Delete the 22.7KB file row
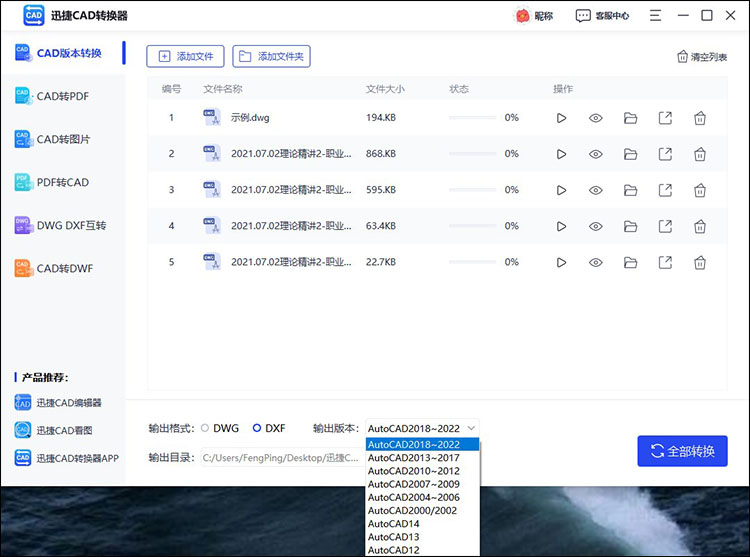 point(700,262)
